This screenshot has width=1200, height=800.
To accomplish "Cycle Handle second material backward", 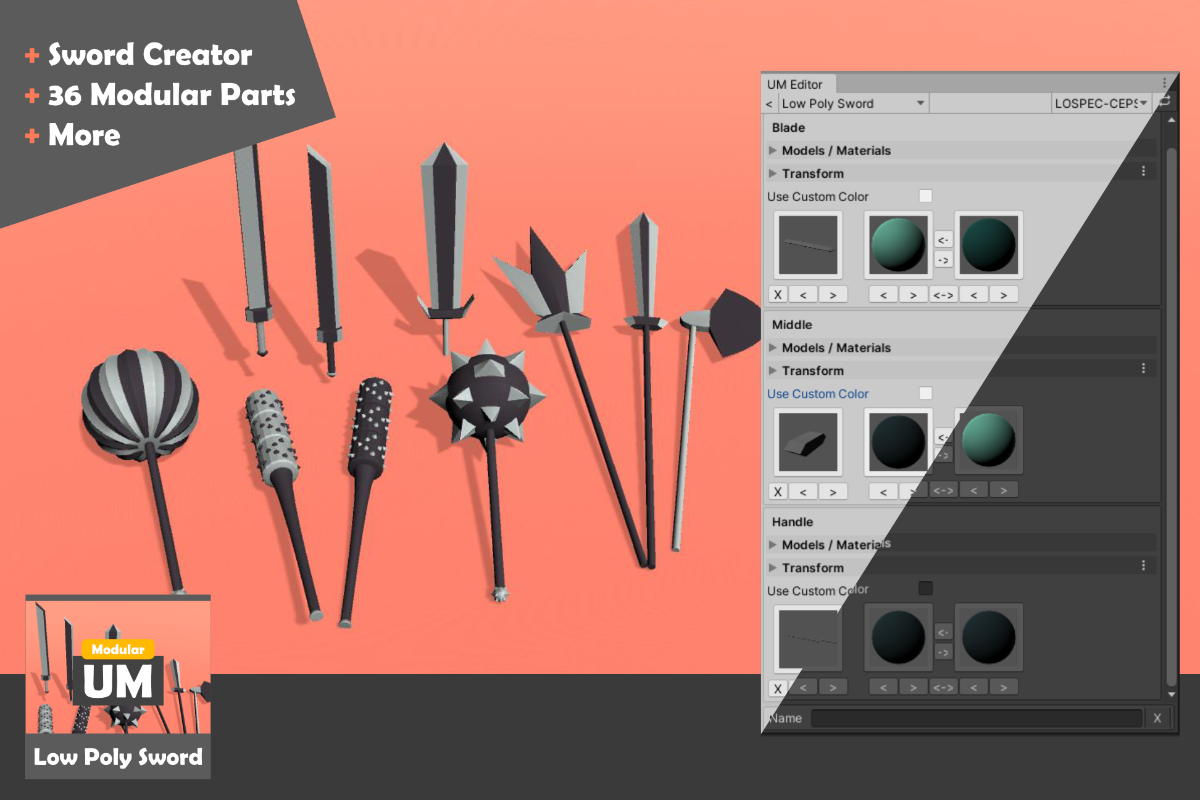I will 973,687.
